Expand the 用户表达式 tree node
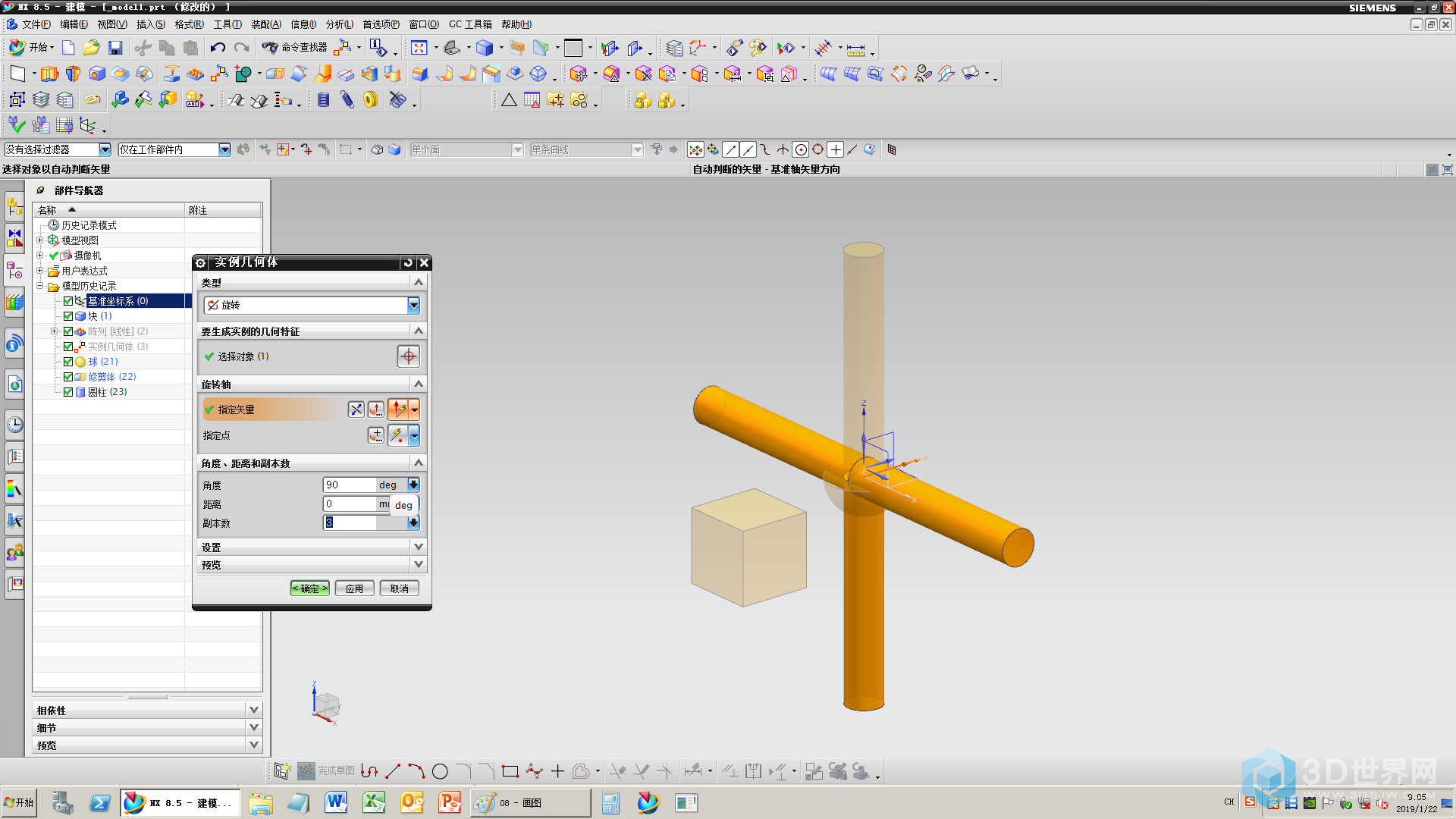 (40, 271)
